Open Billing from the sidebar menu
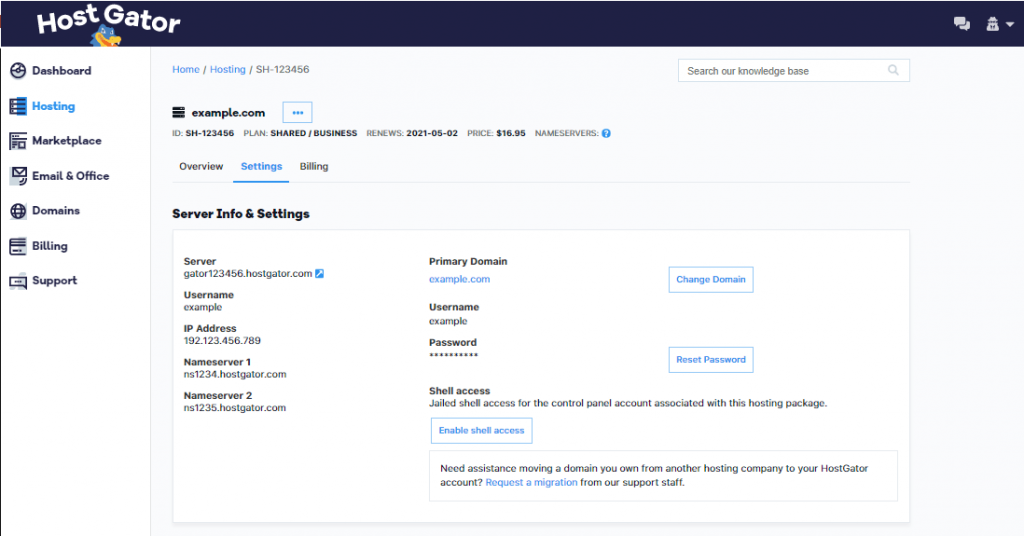 pyautogui.click(x=50, y=245)
